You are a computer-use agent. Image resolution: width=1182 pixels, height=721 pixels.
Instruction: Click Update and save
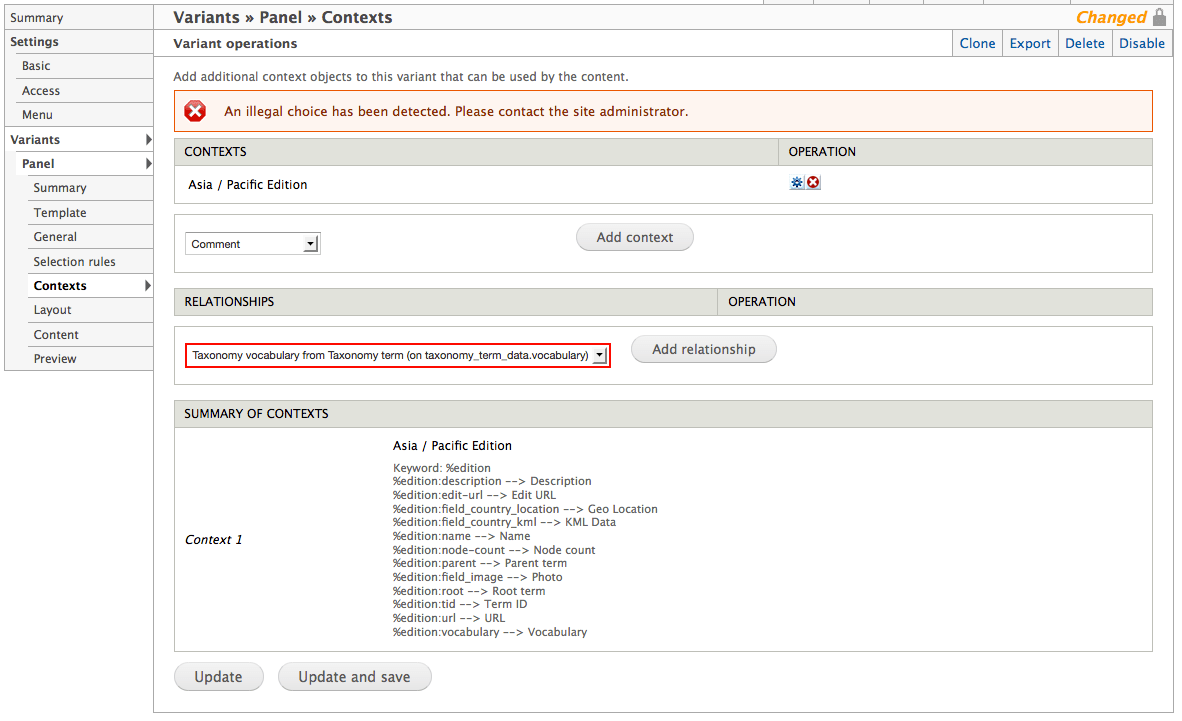pyautogui.click(x=354, y=676)
